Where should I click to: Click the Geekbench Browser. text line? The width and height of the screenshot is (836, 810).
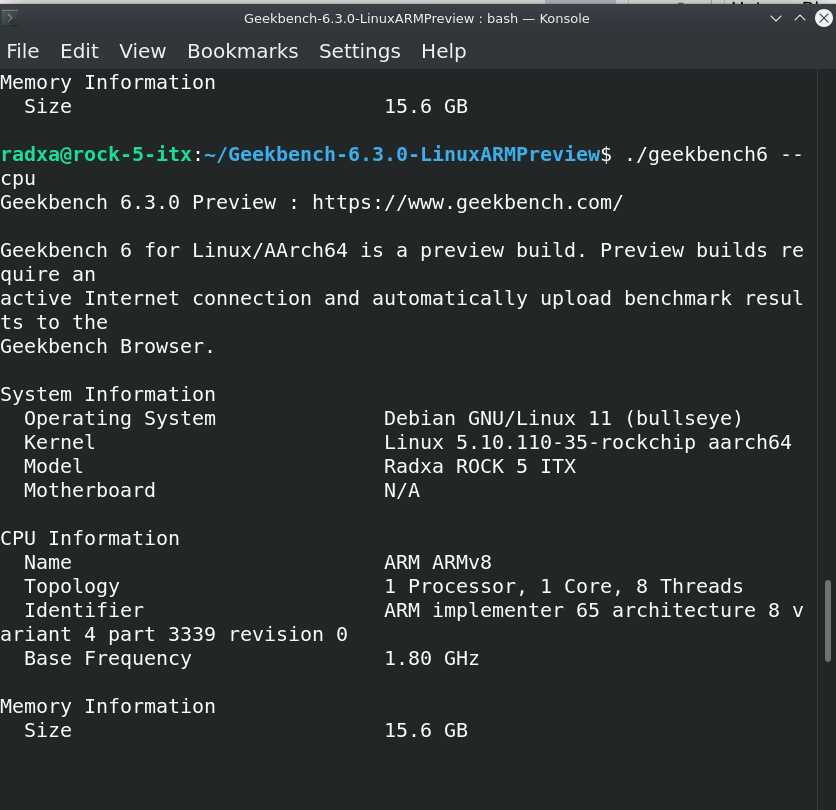[107, 347]
